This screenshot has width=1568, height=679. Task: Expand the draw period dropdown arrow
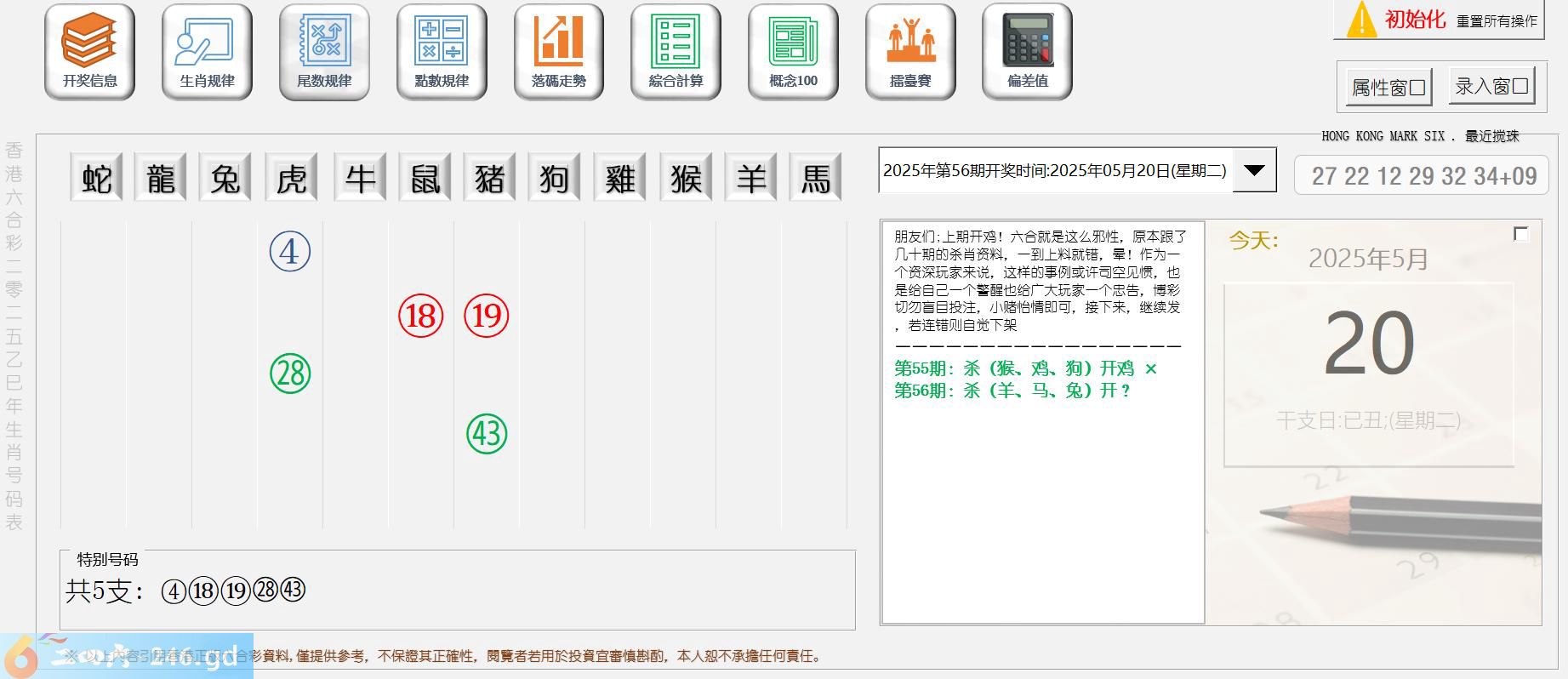[1254, 170]
